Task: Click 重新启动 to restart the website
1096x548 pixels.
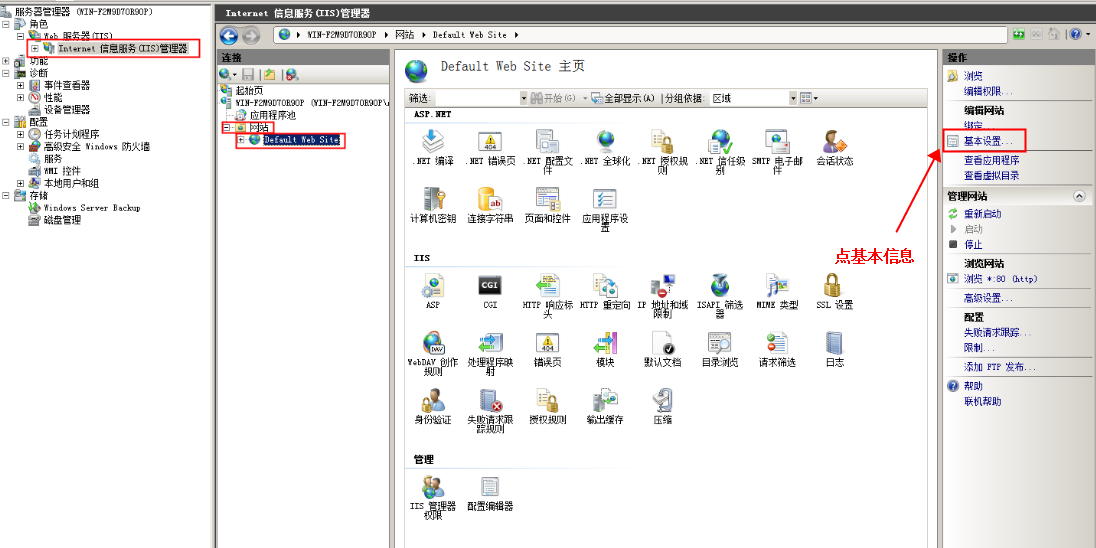Action: coord(982,214)
